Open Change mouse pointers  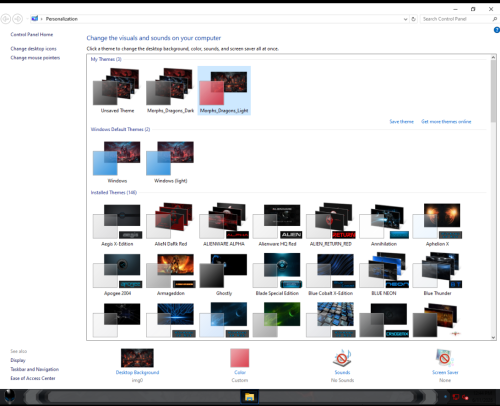35,58
